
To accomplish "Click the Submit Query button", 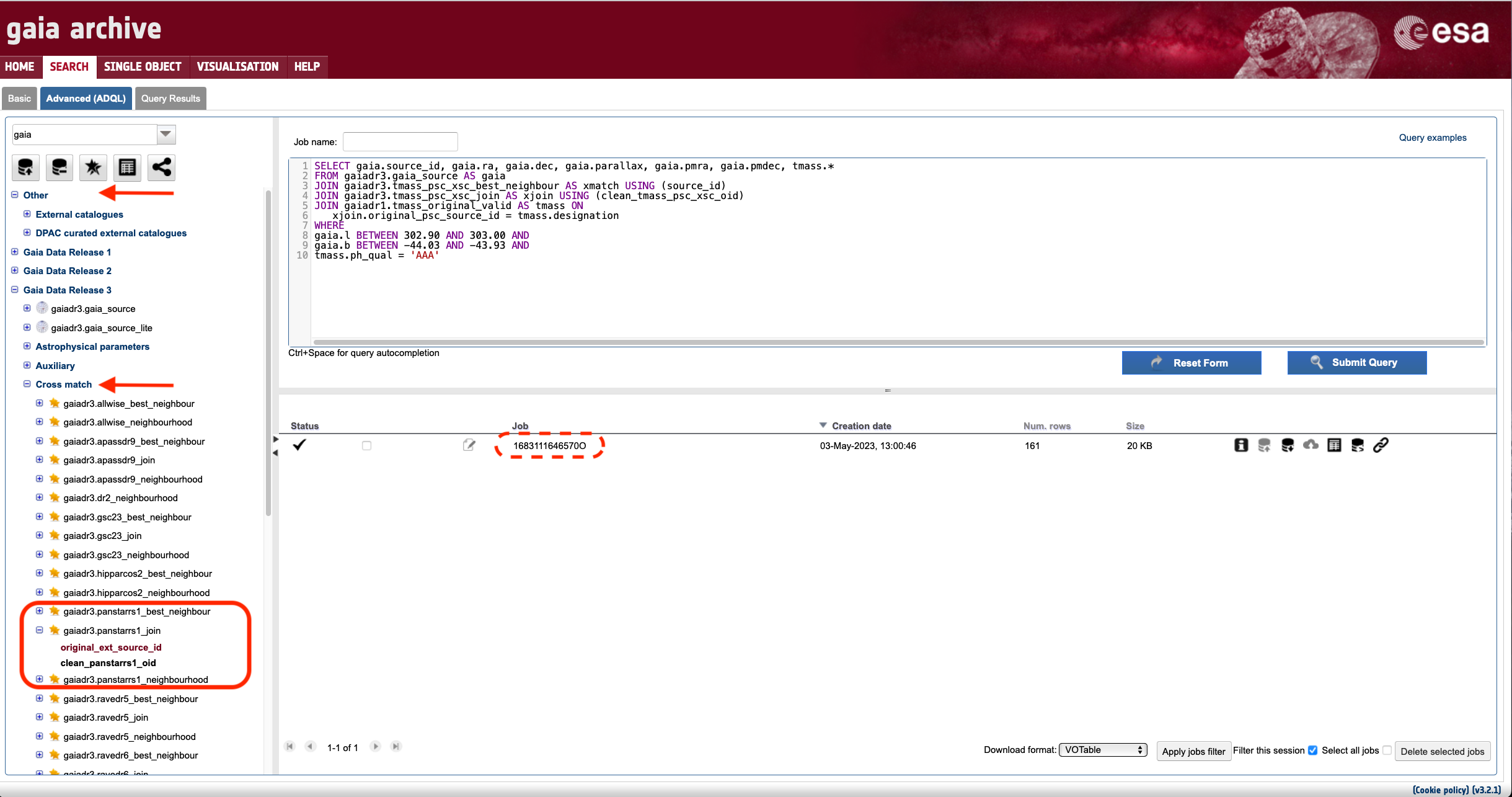I will point(1357,362).
